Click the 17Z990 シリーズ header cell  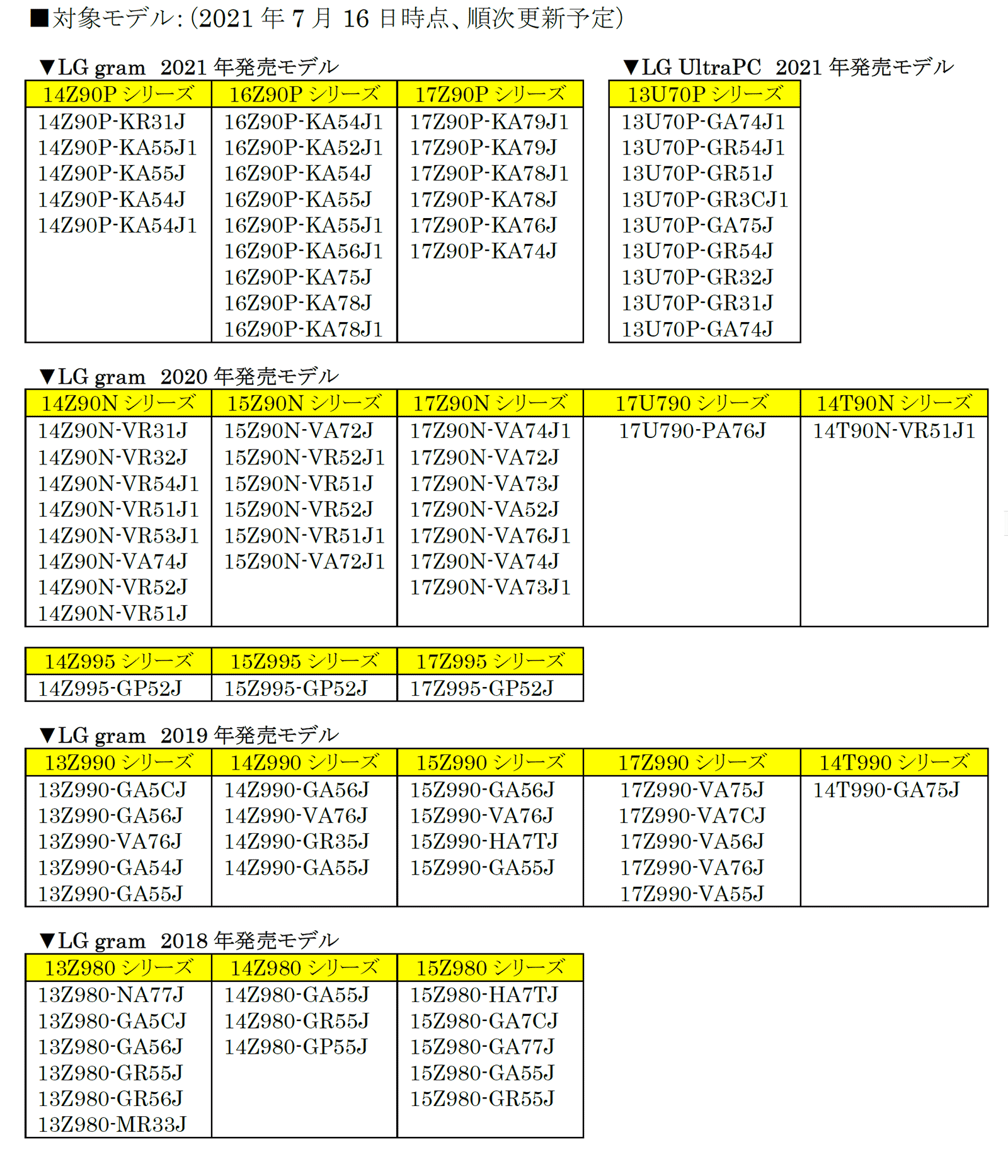(692, 763)
